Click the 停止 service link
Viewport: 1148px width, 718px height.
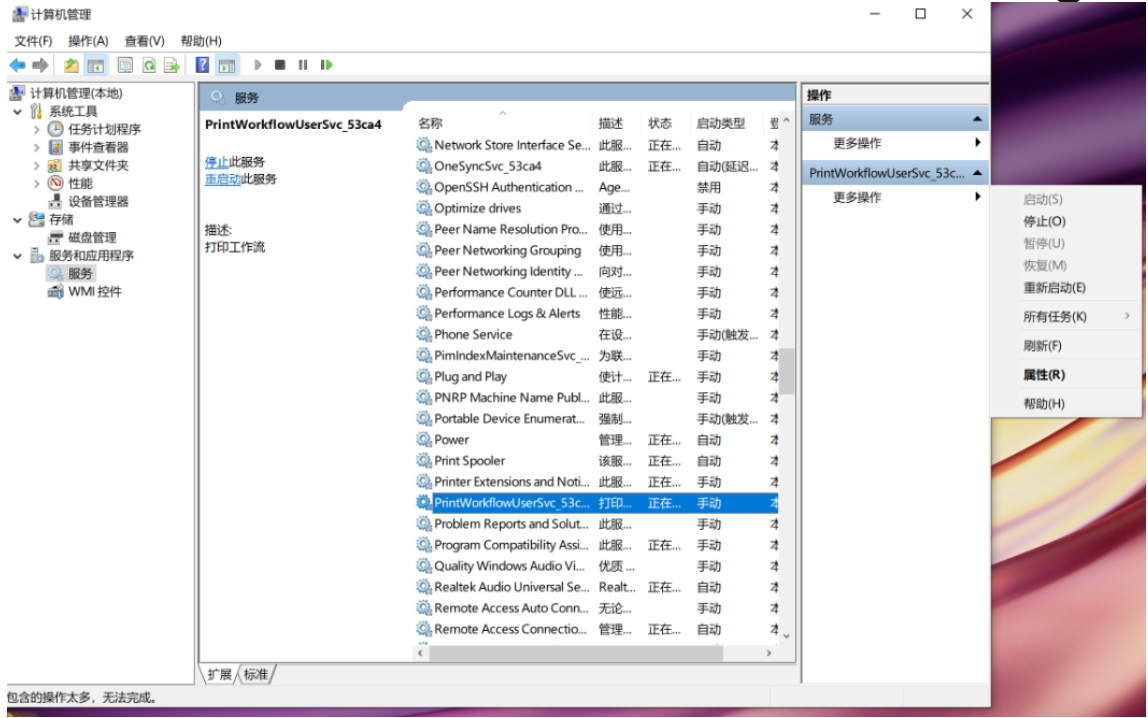click(x=216, y=162)
